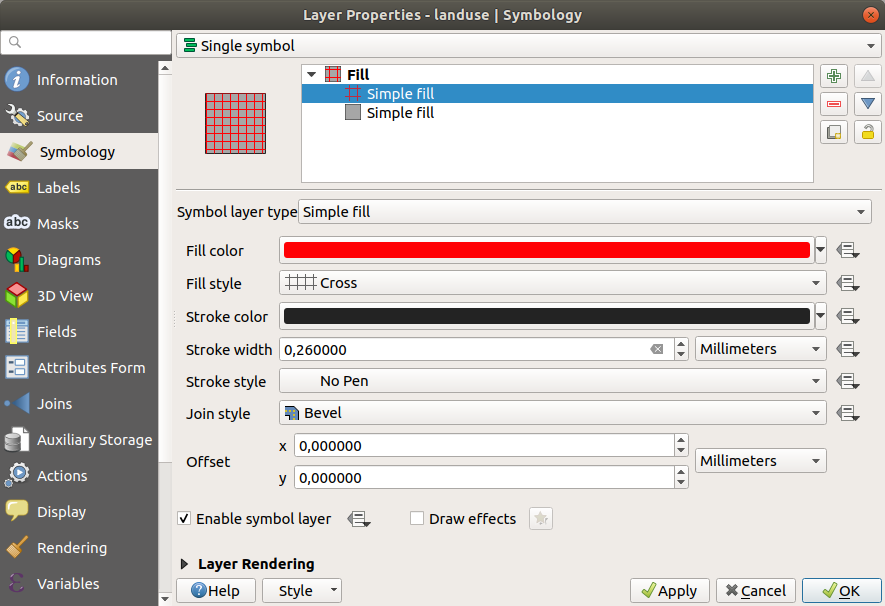Open draw effects customization star
This screenshot has width=885, height=606.
click(540, 518)
